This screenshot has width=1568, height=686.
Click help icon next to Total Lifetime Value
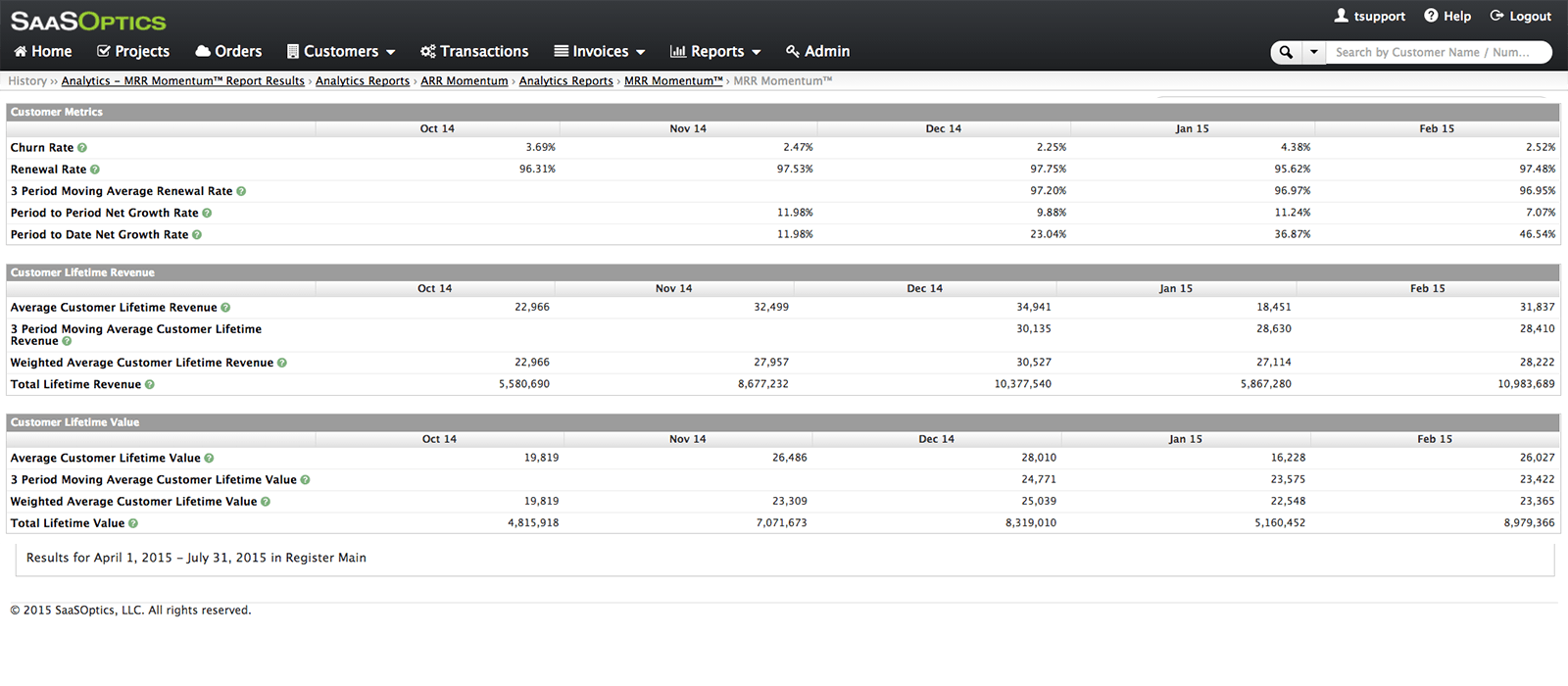pos(133,523)
